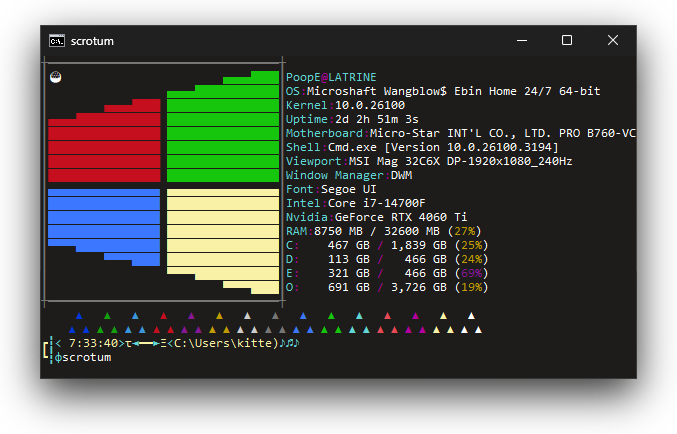Click the "E:" drive label
The image size is (677, 434).
click(x=292, y=273)
